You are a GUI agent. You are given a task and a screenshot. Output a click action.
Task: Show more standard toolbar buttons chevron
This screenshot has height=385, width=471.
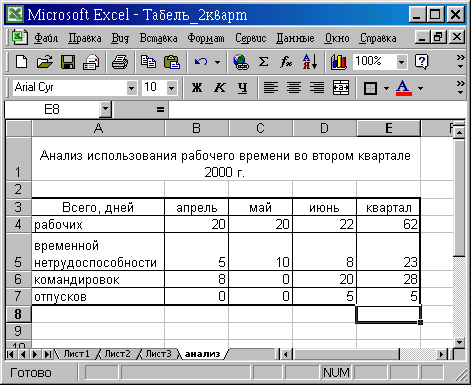point(461,61)
